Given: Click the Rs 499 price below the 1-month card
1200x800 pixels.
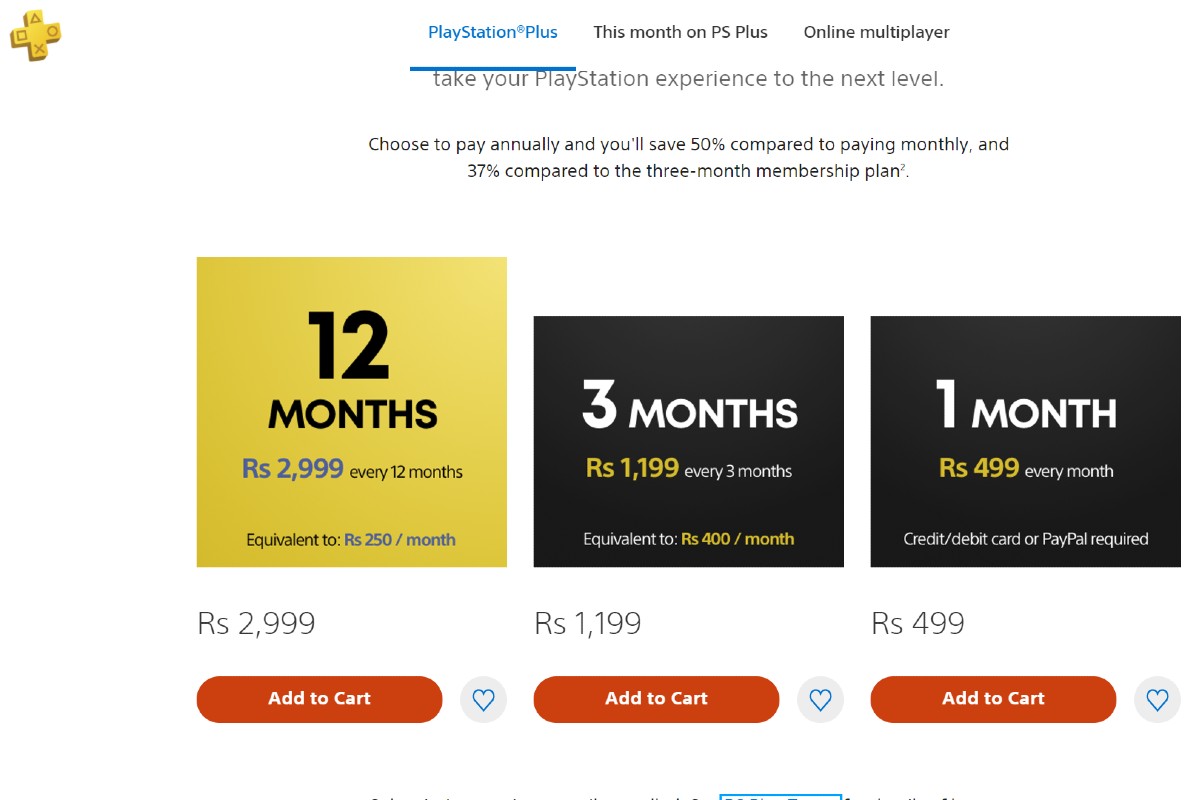Looking at the screenshot, I should [x=918, y=624].
